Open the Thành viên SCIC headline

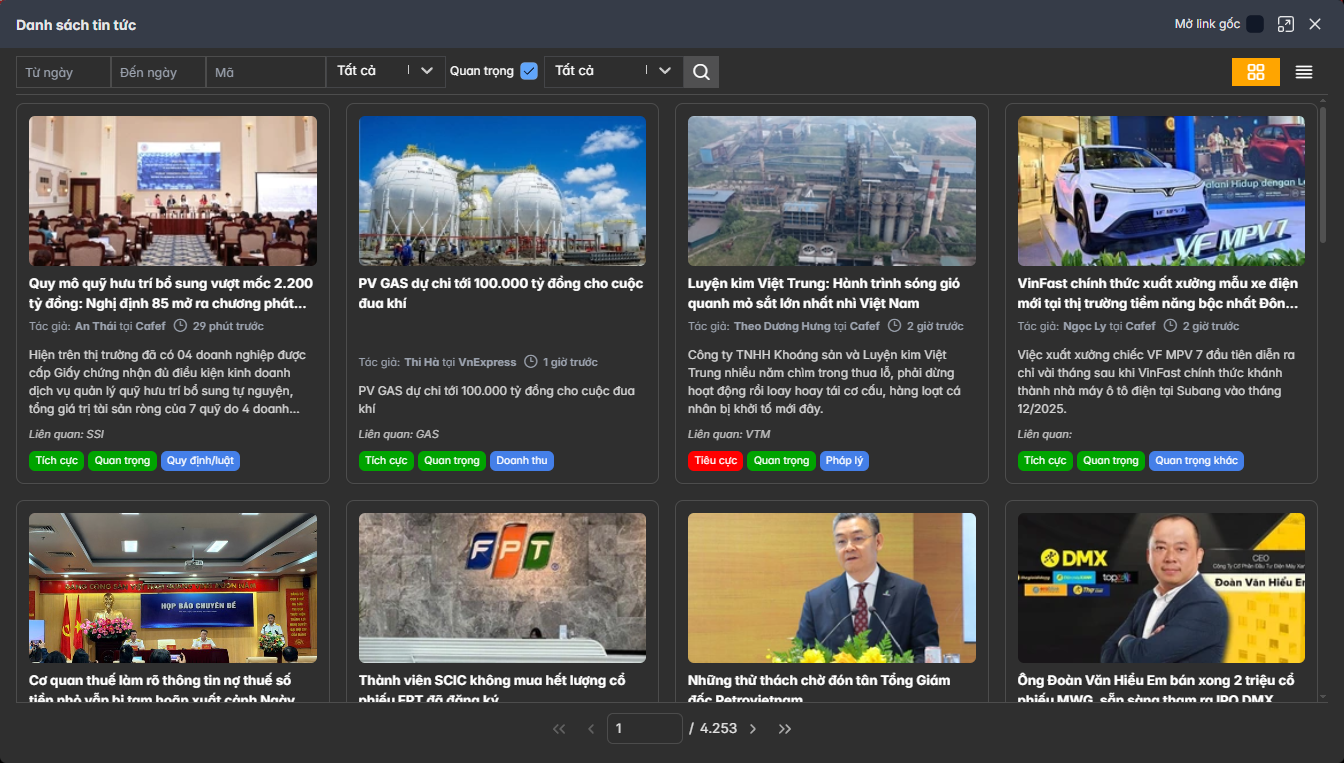pos(492,688)
